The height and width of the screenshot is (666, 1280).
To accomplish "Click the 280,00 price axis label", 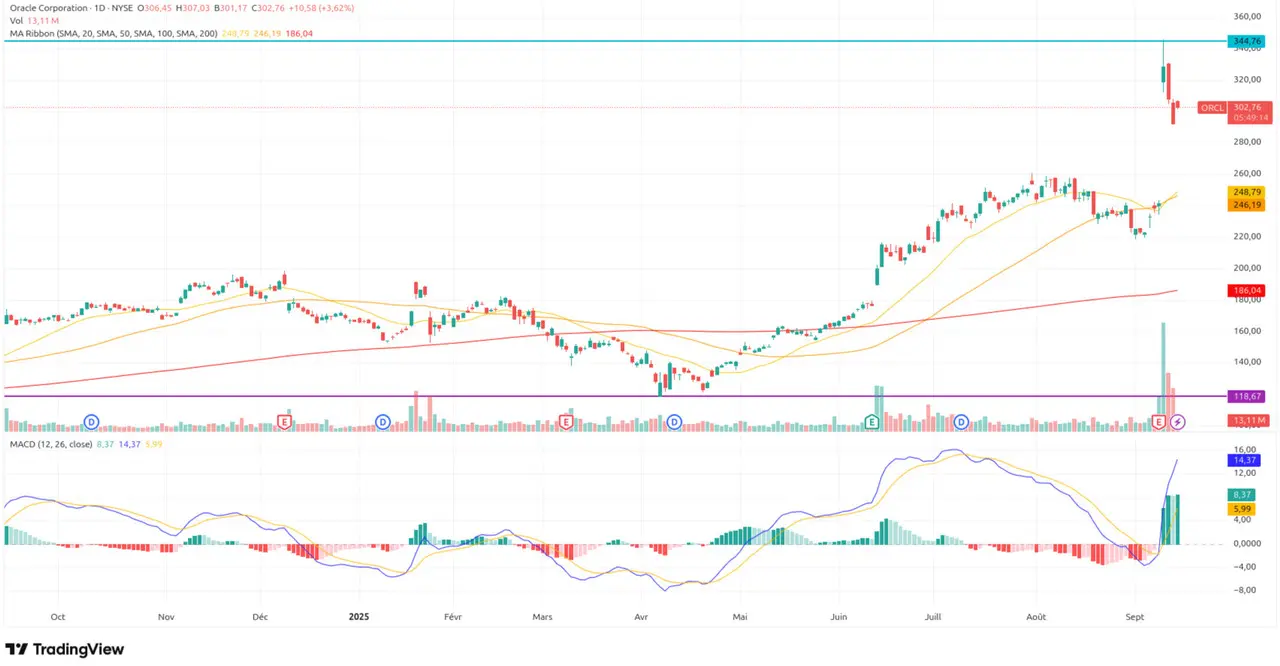I will [x=1248, y=143].
